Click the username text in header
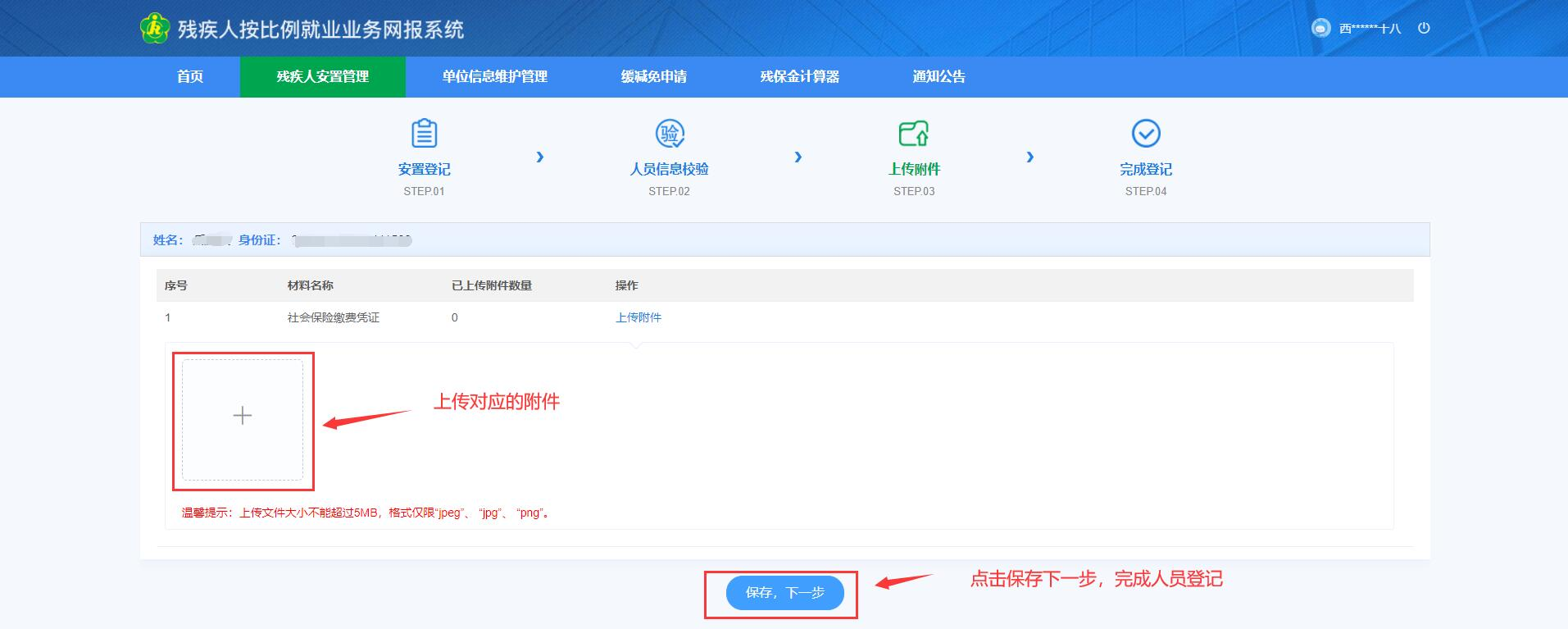 click(1370, 29)
